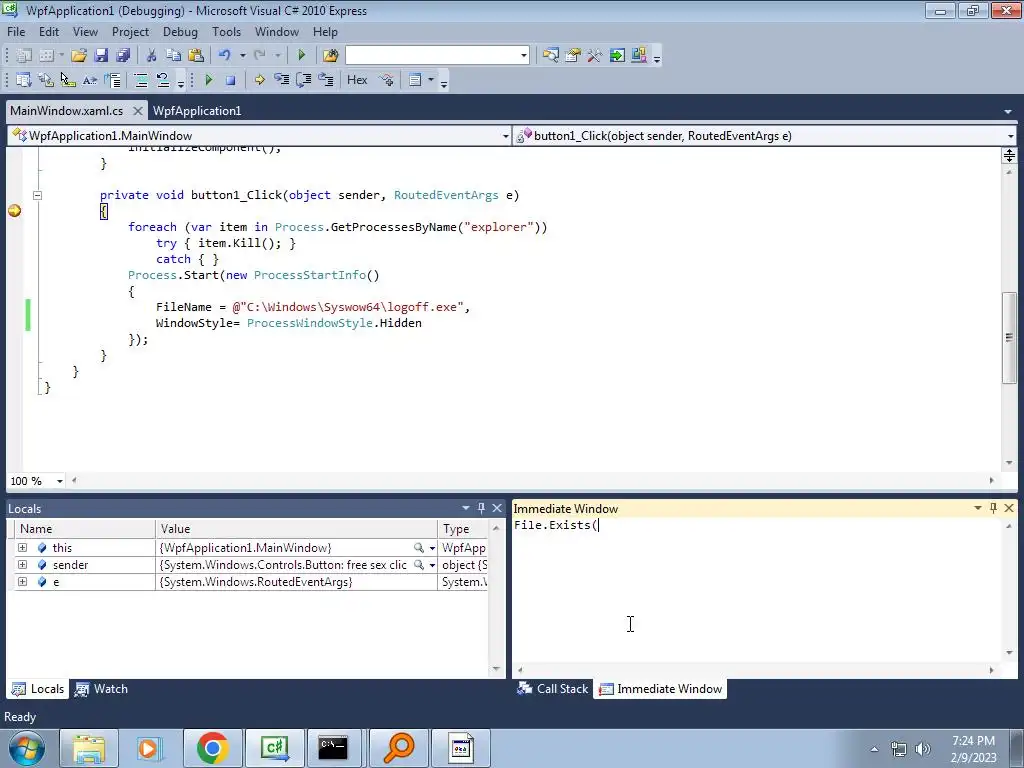Cut selection with the scissors icon

point(152,56)
